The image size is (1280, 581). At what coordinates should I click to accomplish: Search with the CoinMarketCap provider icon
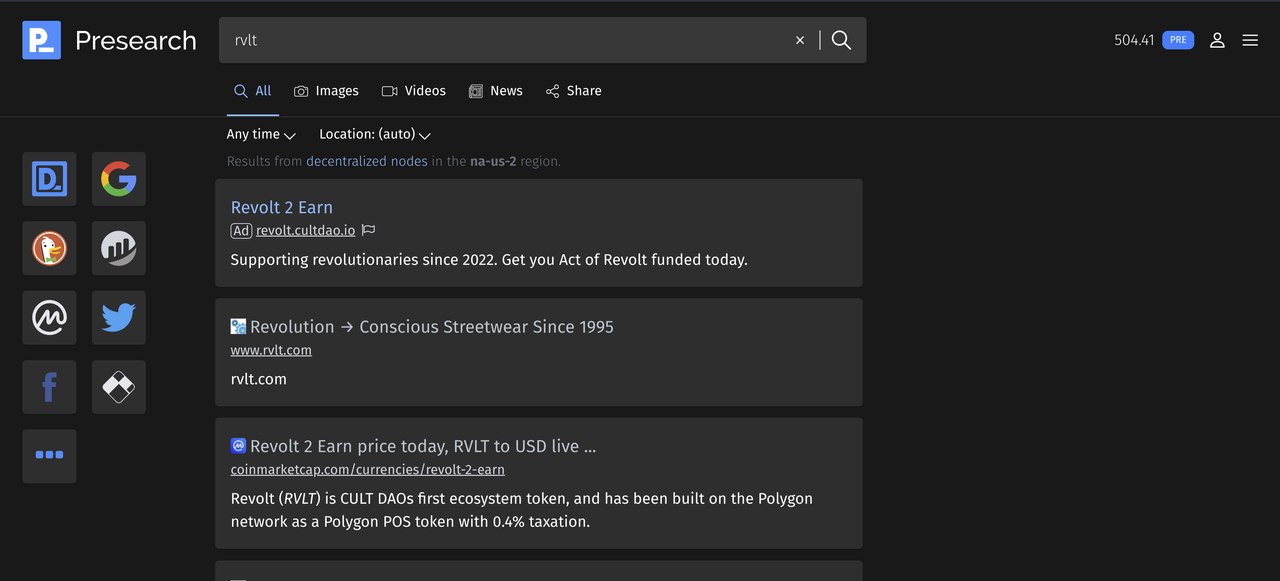49,318
